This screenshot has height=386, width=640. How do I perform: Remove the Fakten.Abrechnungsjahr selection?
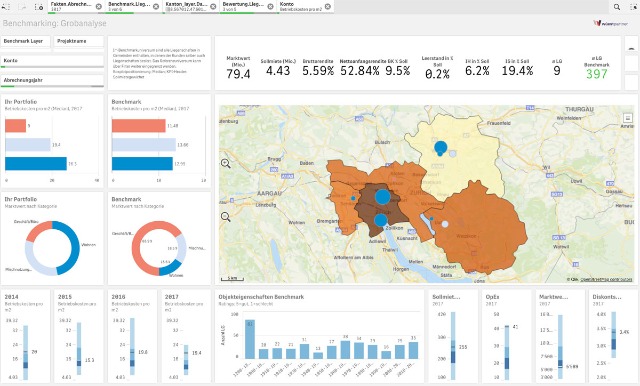(x=99, y=7)
